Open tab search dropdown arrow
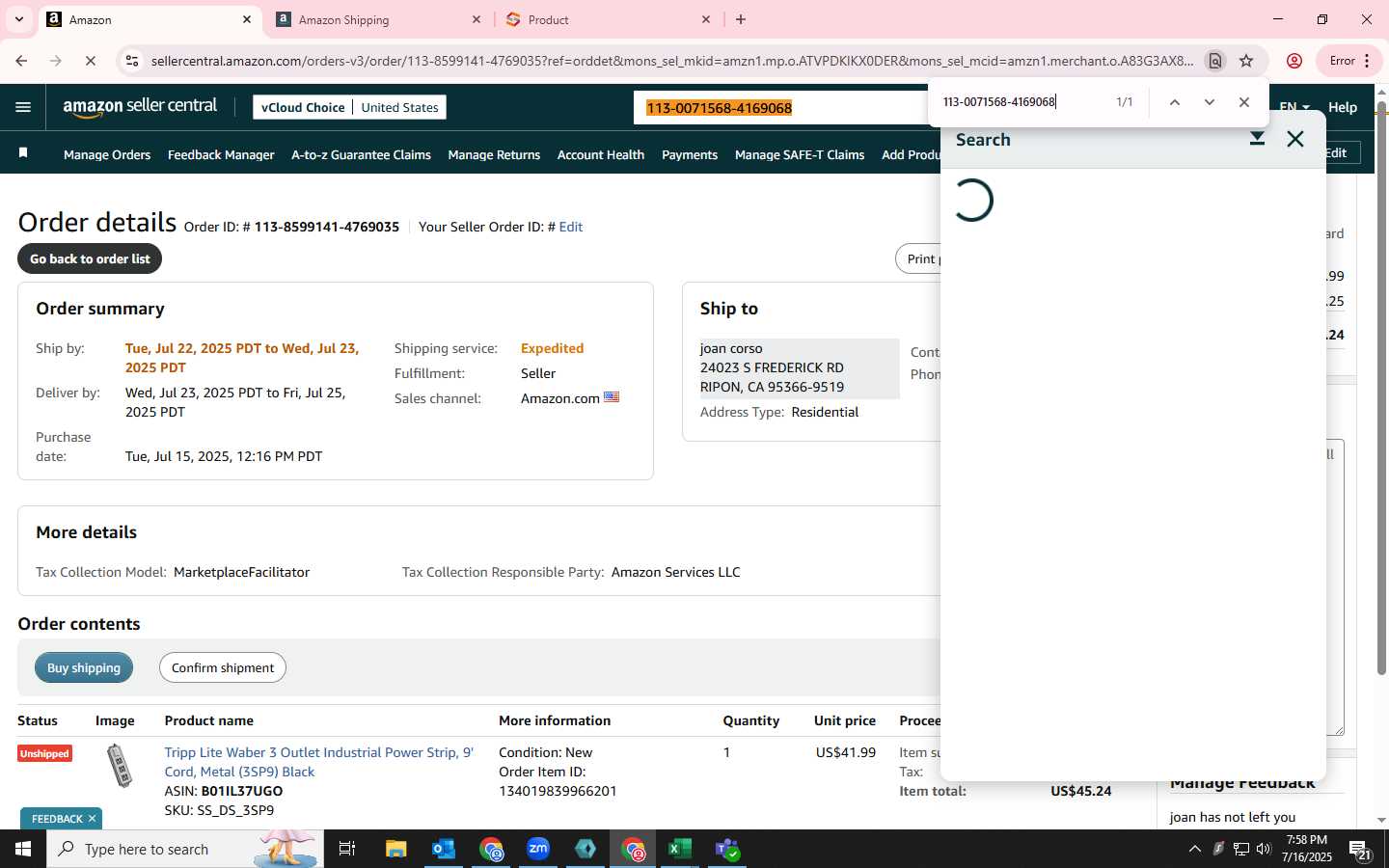 tap(18, 19)
